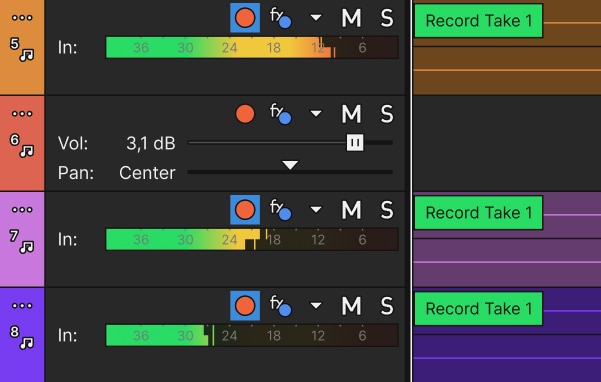The width and height of the screenshot is (601, 382).
Task: Arm track 6 for recording
Action: coord(245,114)
